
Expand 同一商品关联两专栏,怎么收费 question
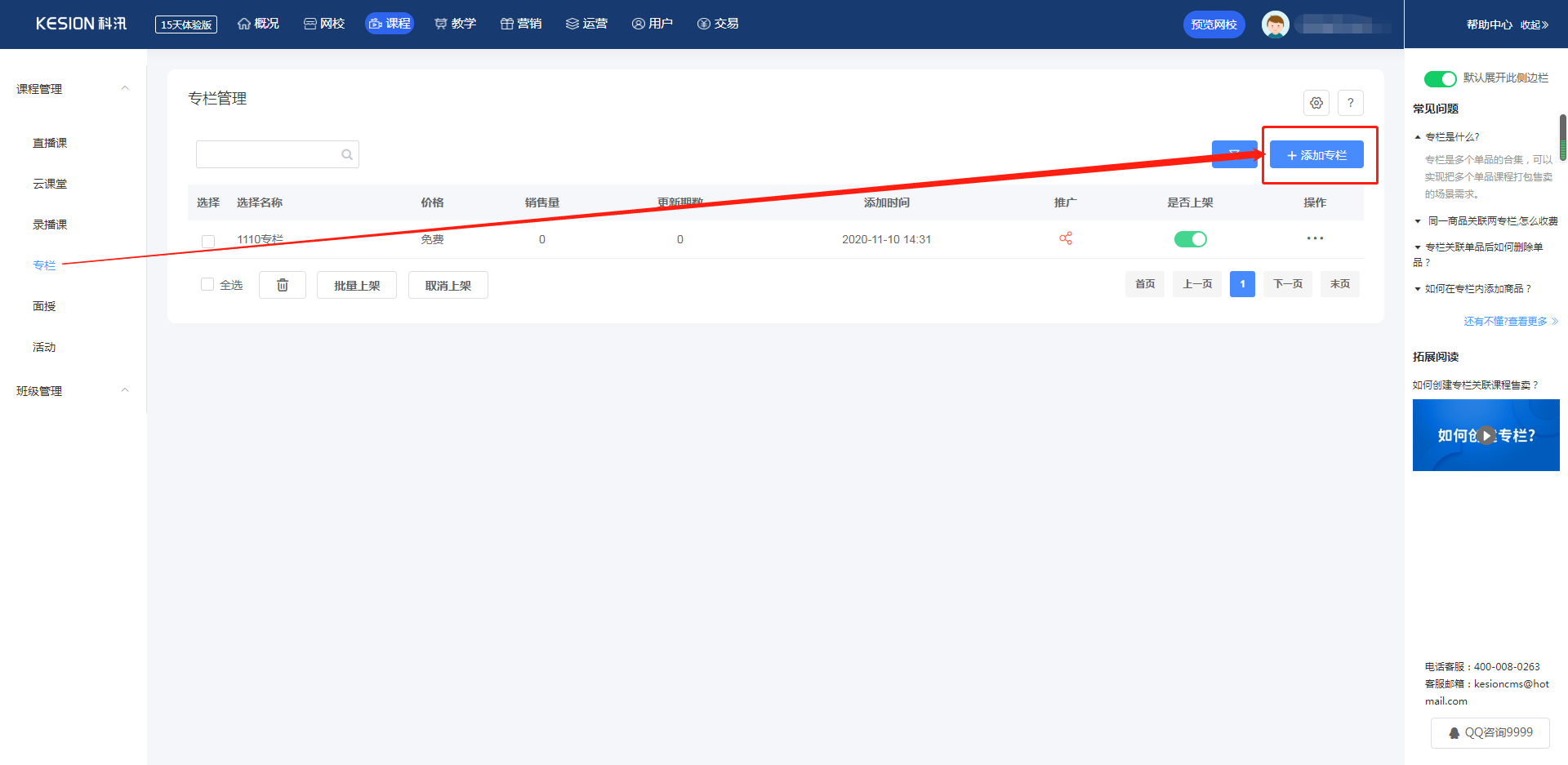[1486, 221]
